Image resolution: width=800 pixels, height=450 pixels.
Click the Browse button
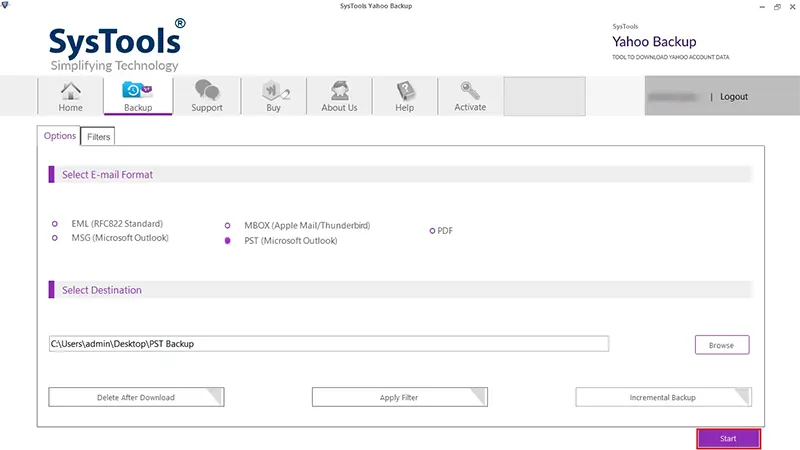[722, 345]
